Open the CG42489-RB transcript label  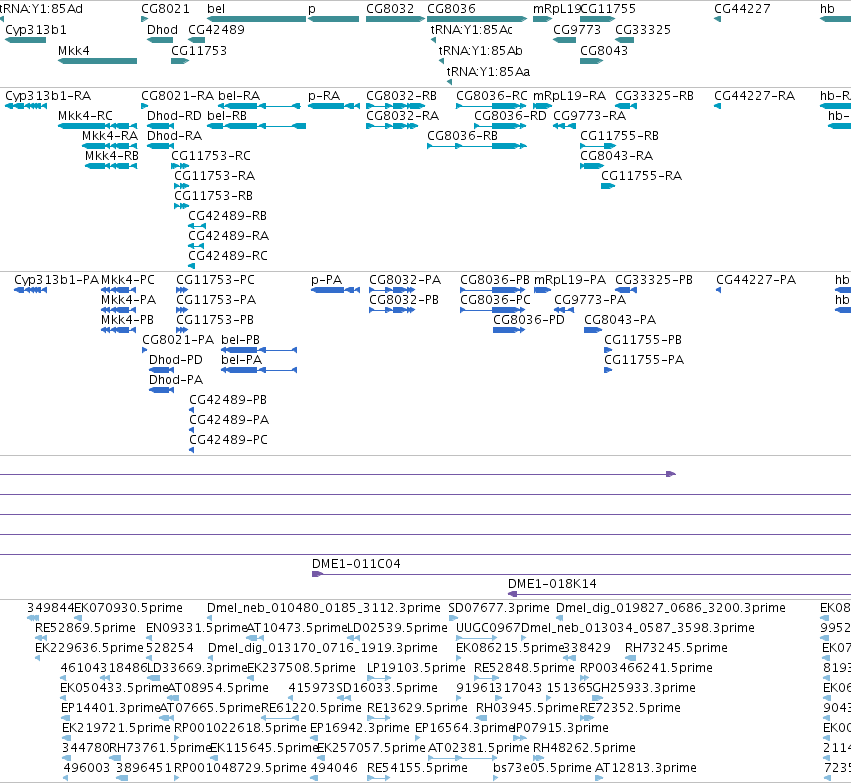point(227,216)
